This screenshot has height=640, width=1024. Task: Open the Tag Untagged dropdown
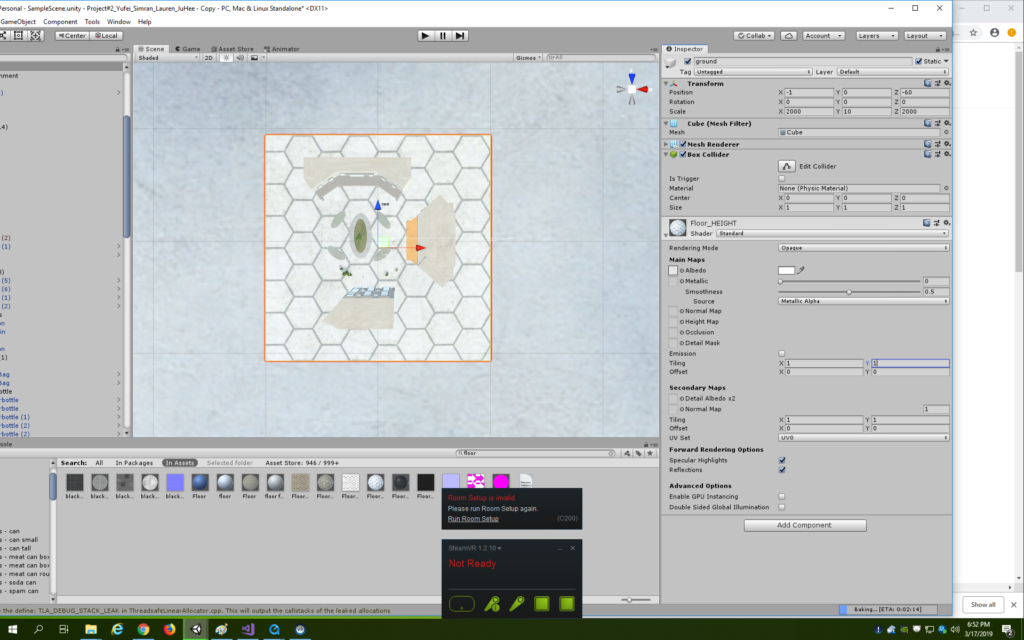753,72
